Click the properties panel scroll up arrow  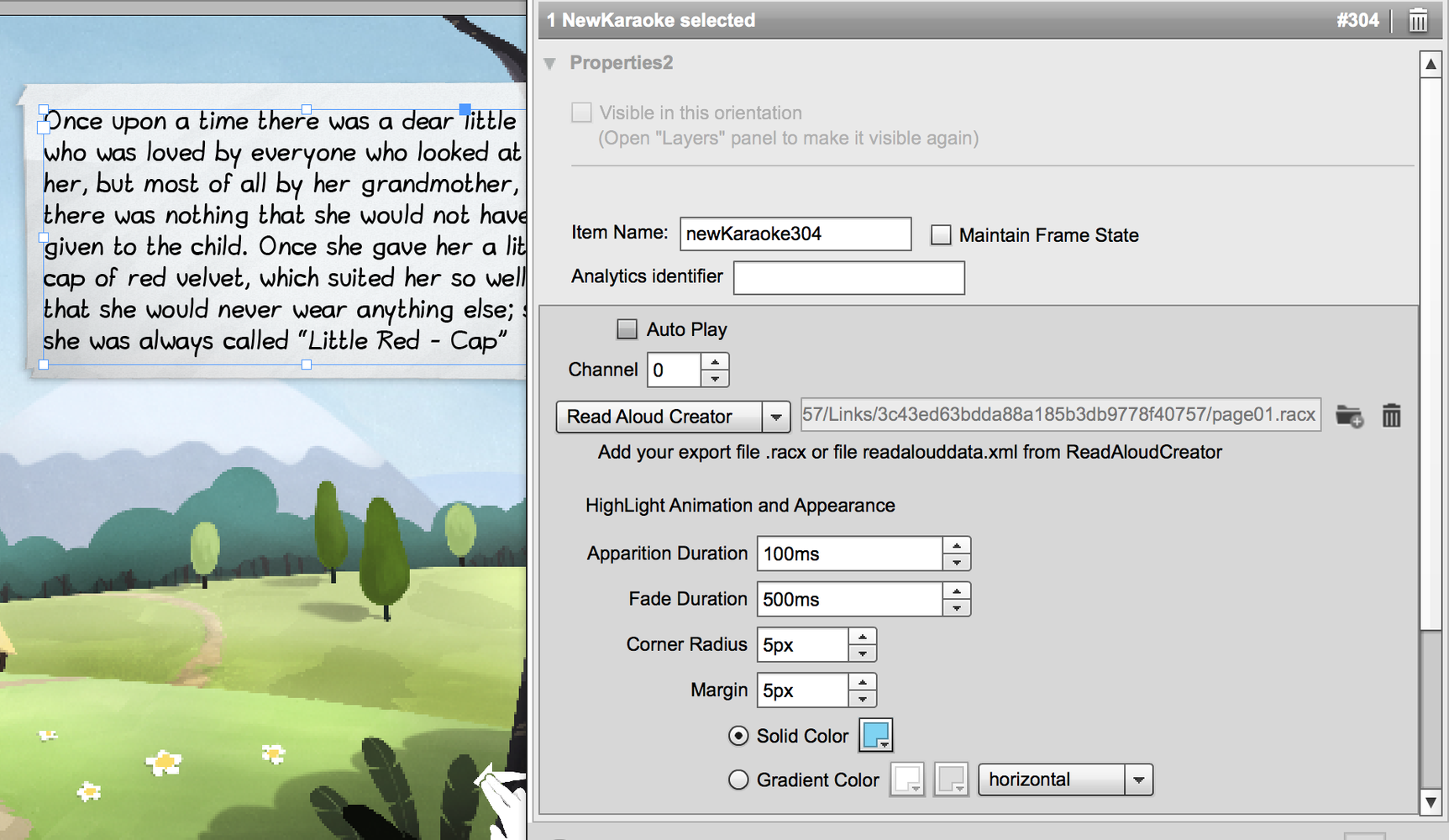coord(1431,64)
